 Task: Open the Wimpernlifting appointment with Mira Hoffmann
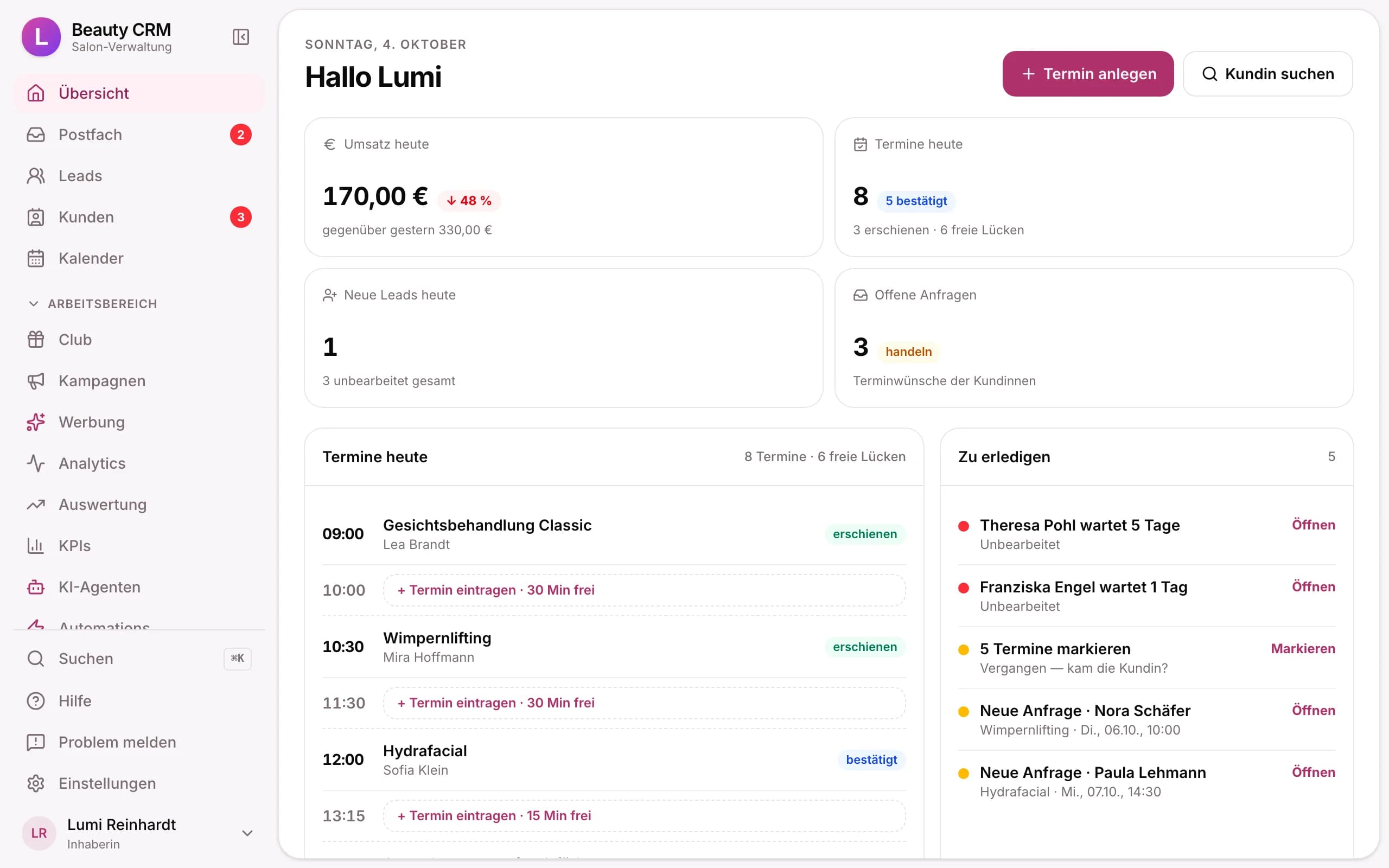pyautogui.click(x=614, y=647)
